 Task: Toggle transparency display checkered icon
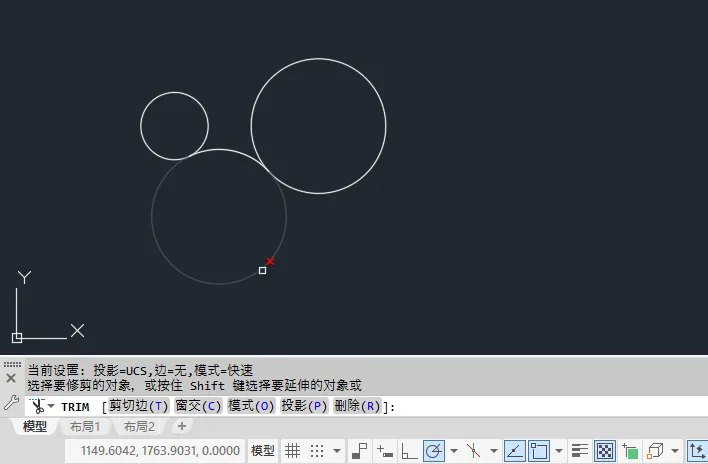[x=605, y=450]
